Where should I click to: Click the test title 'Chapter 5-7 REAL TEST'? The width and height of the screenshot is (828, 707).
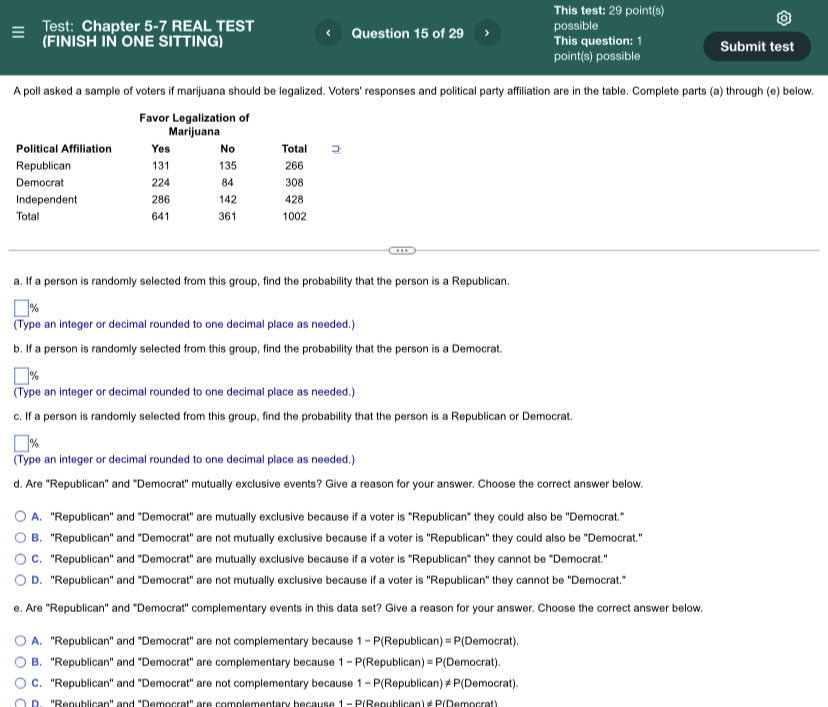point(168,26)
